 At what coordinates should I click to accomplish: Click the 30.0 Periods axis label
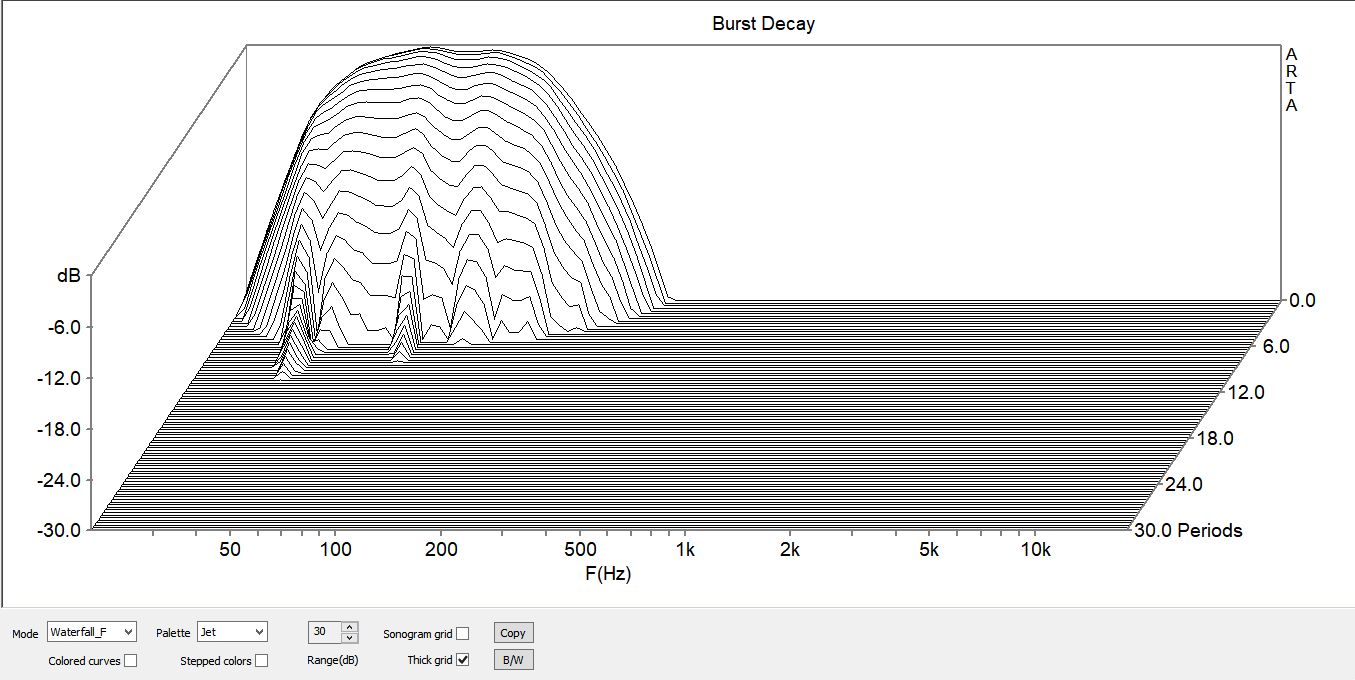tap(1188, 530)
